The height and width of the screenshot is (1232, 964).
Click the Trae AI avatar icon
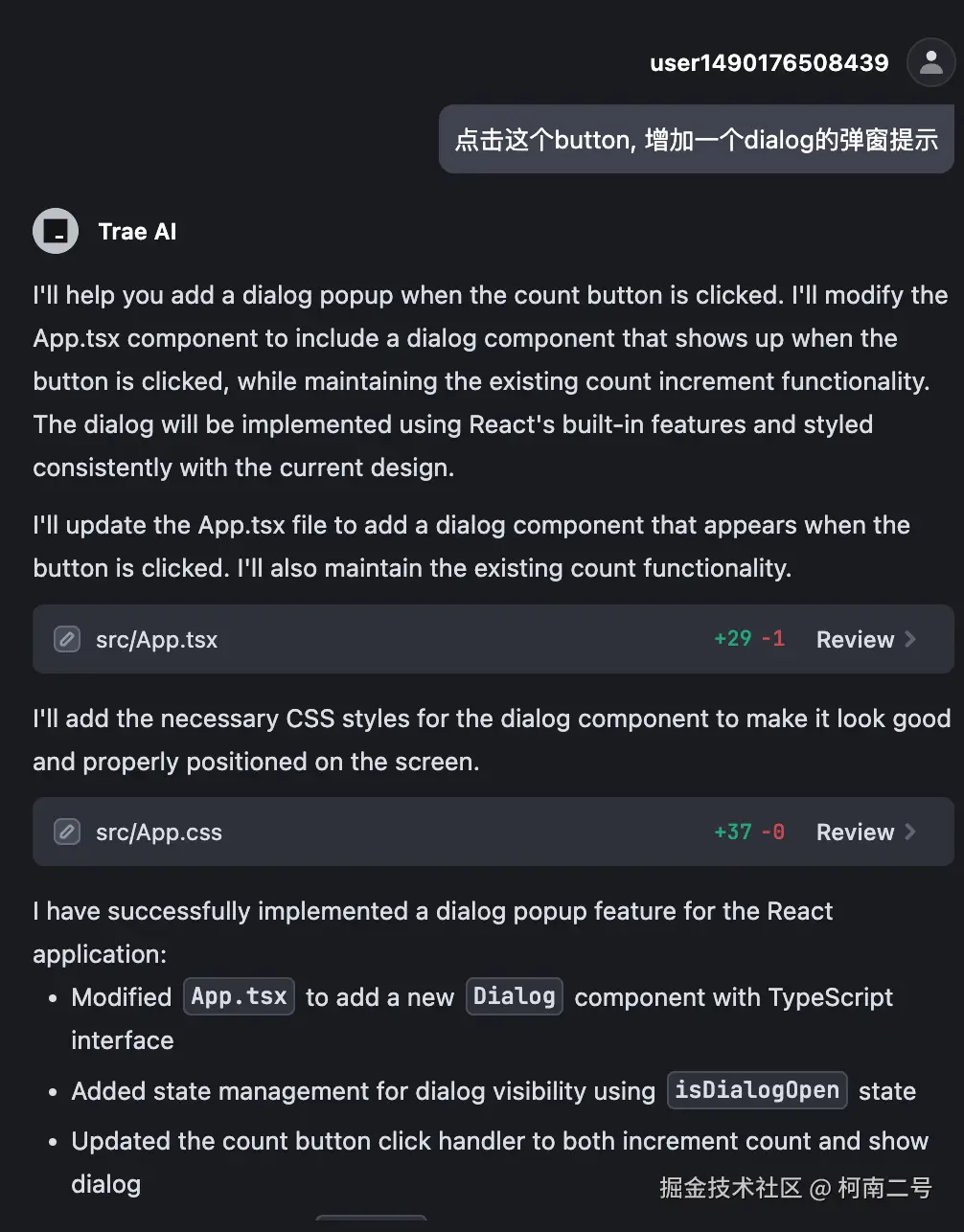[x=56, y=231]
